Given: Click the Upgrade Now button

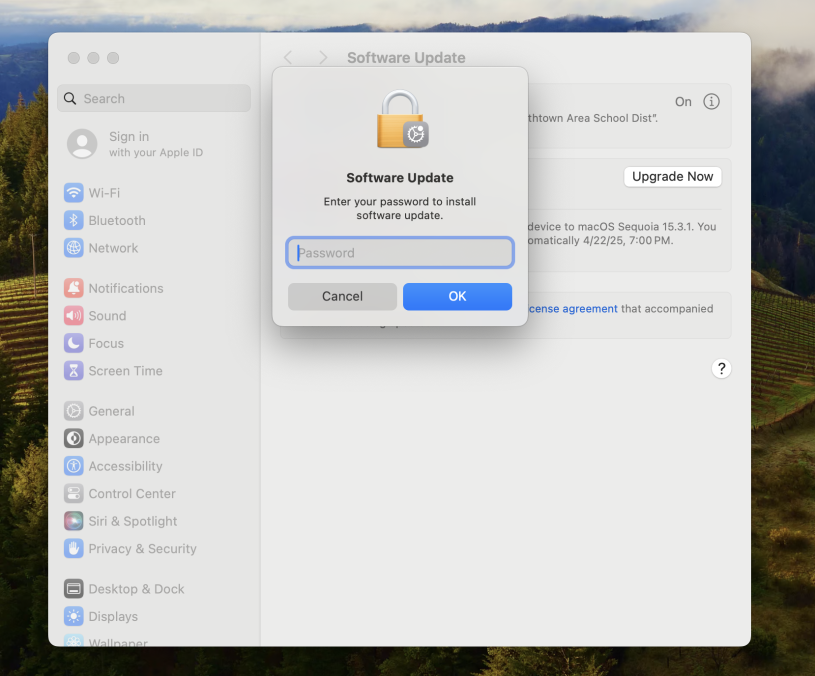Looking at the screenshot, I should pos(672,177).
